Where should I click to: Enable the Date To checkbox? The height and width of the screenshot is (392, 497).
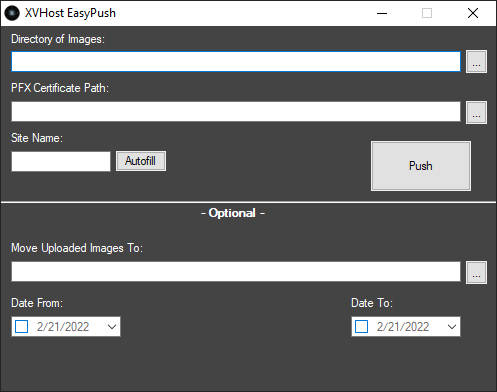(x=362, y=327)
